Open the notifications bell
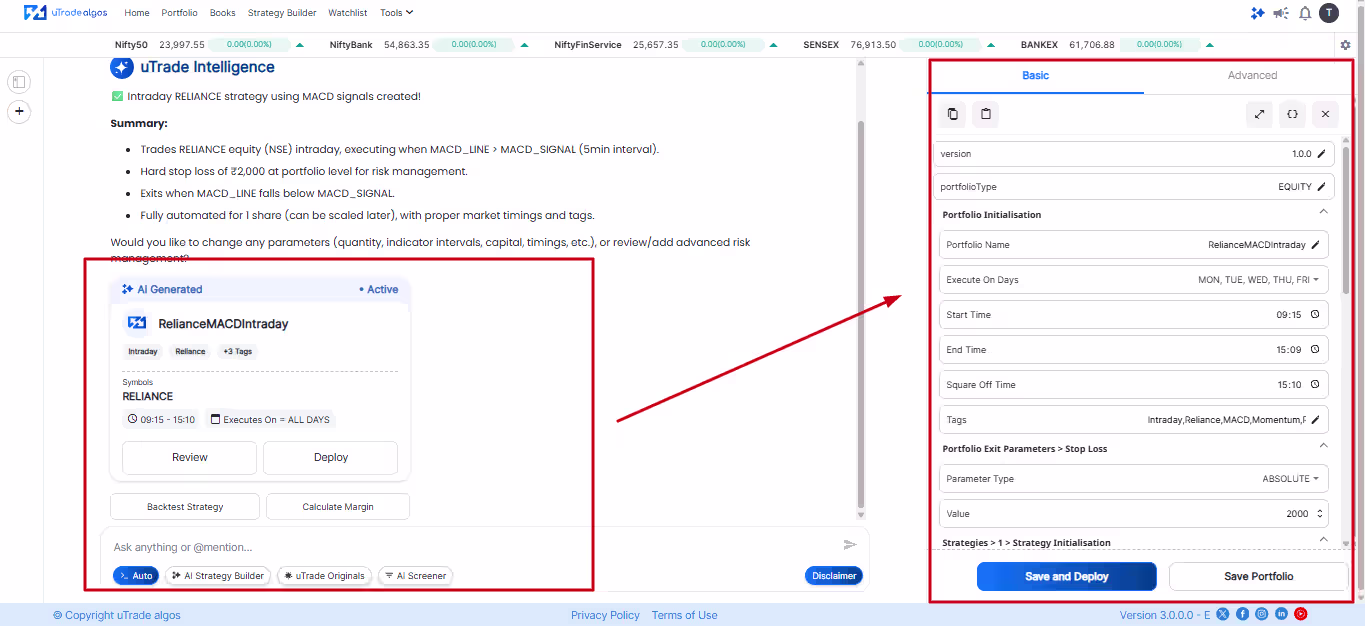 1305,13
